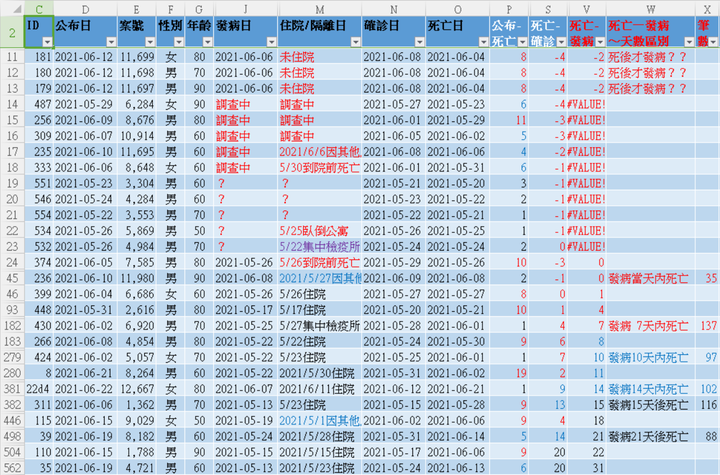Select row header 182
Viewport: 720px width, 475px height.
click(x=12, y=326)
